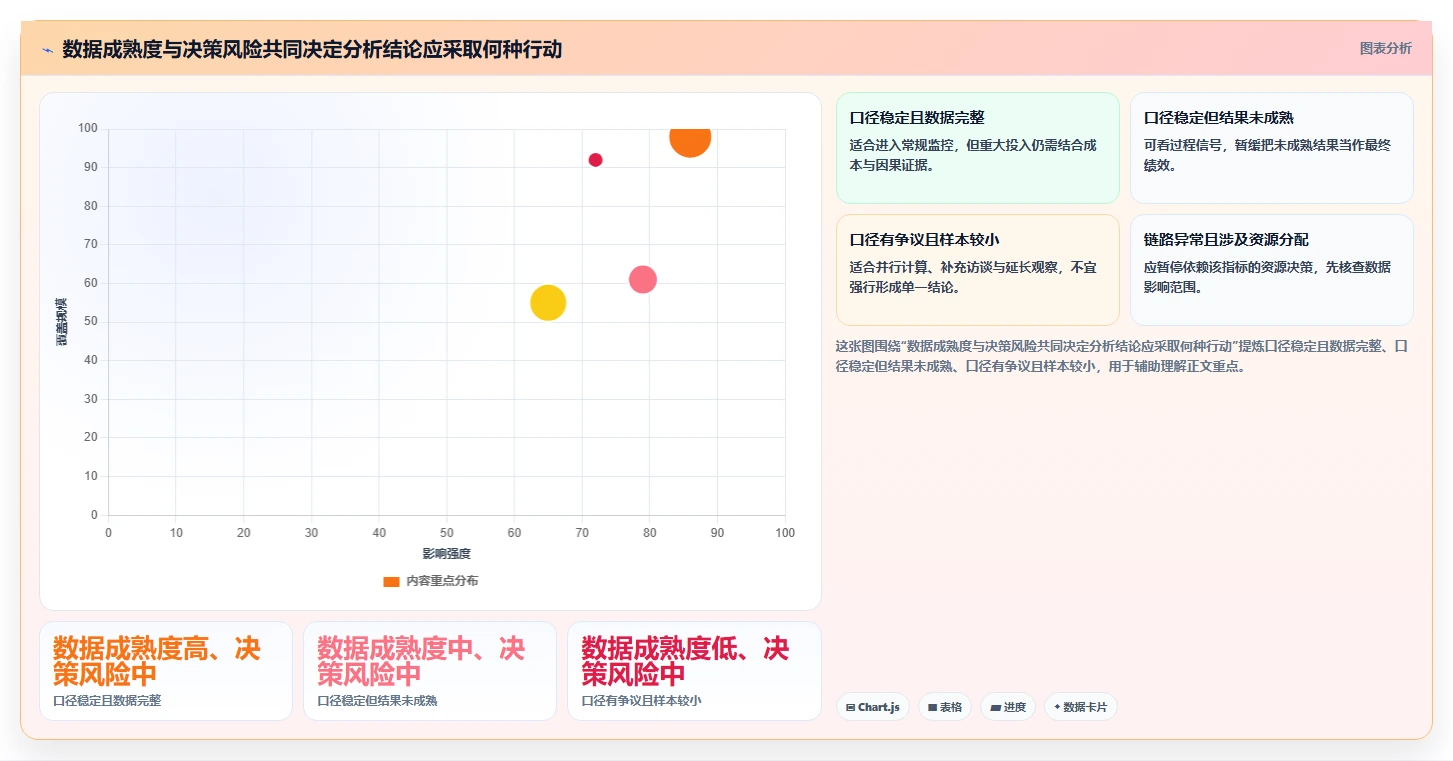Click the 表格 chip

[945, 707]
